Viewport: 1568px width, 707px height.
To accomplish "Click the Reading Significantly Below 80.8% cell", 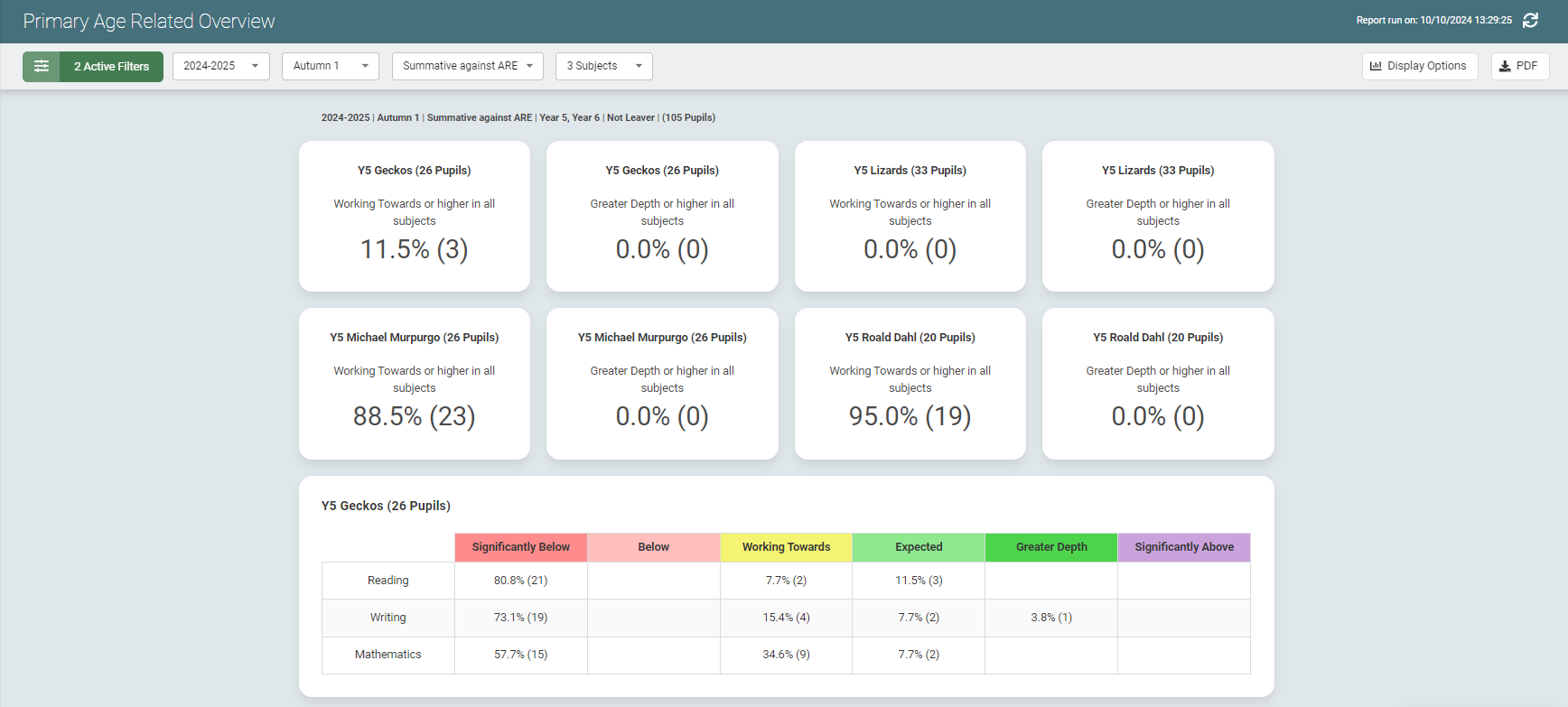I will (x=520, y=581).
